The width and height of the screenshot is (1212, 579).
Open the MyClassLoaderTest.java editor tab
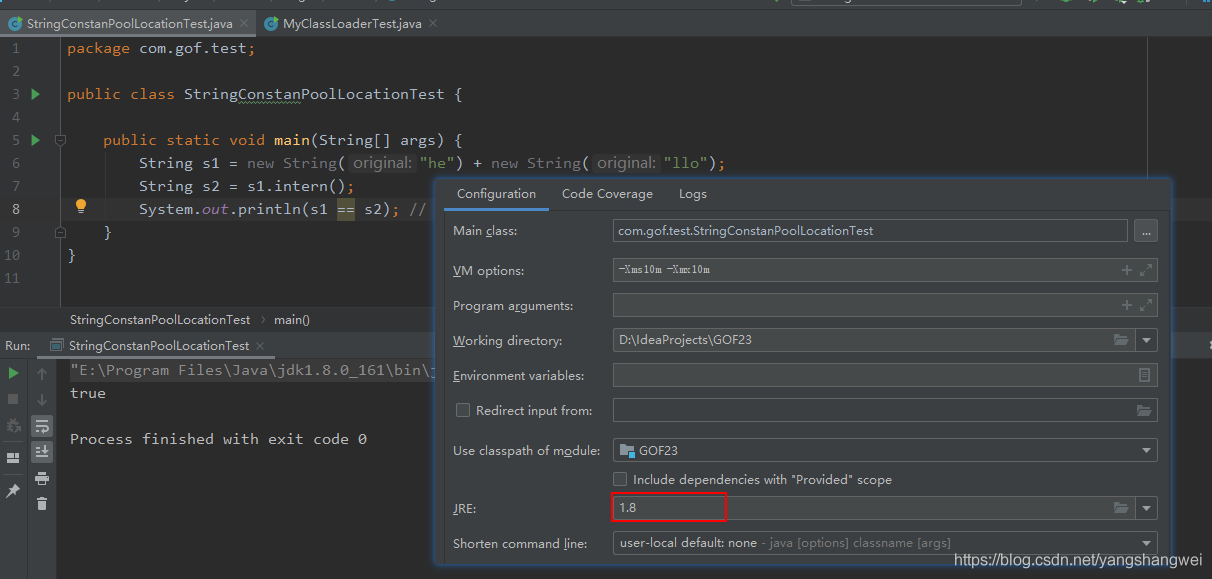(x=352, y=23)
